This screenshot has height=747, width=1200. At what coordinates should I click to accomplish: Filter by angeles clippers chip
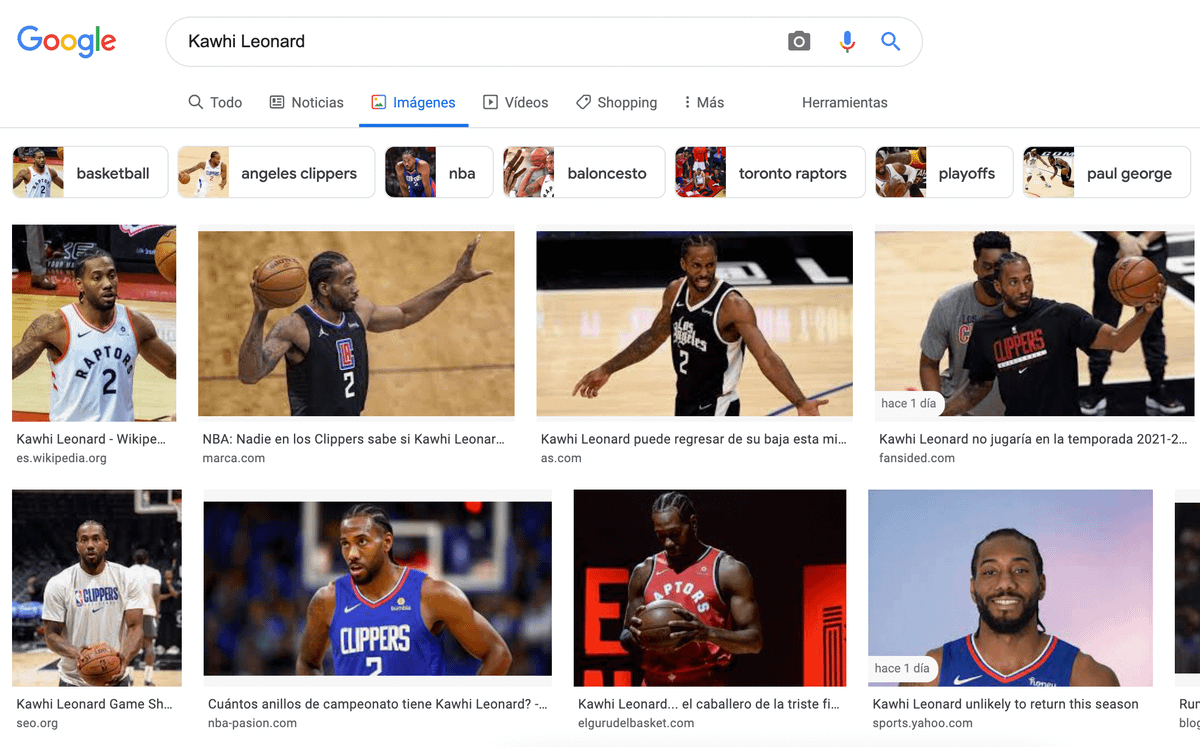coord(276,173)
